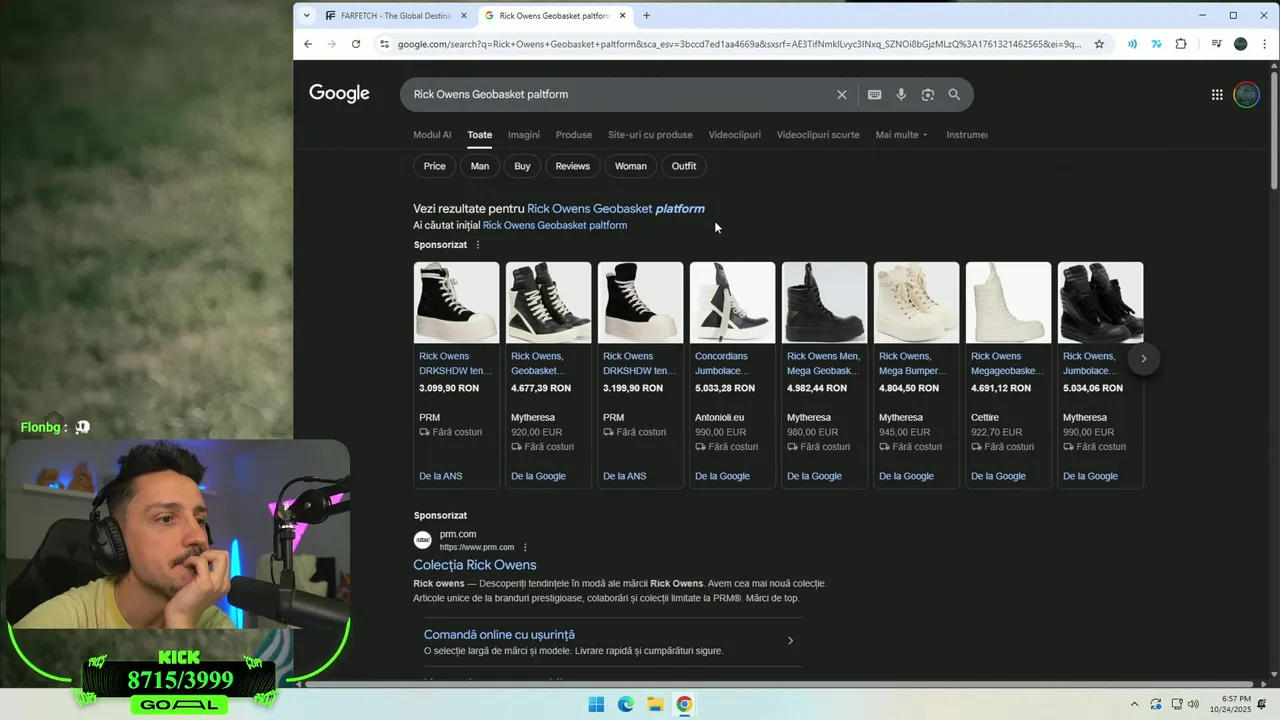Apply the Reviews filter chip
The width and height of the screenshot is (1280, 720).
coord(573,166)
